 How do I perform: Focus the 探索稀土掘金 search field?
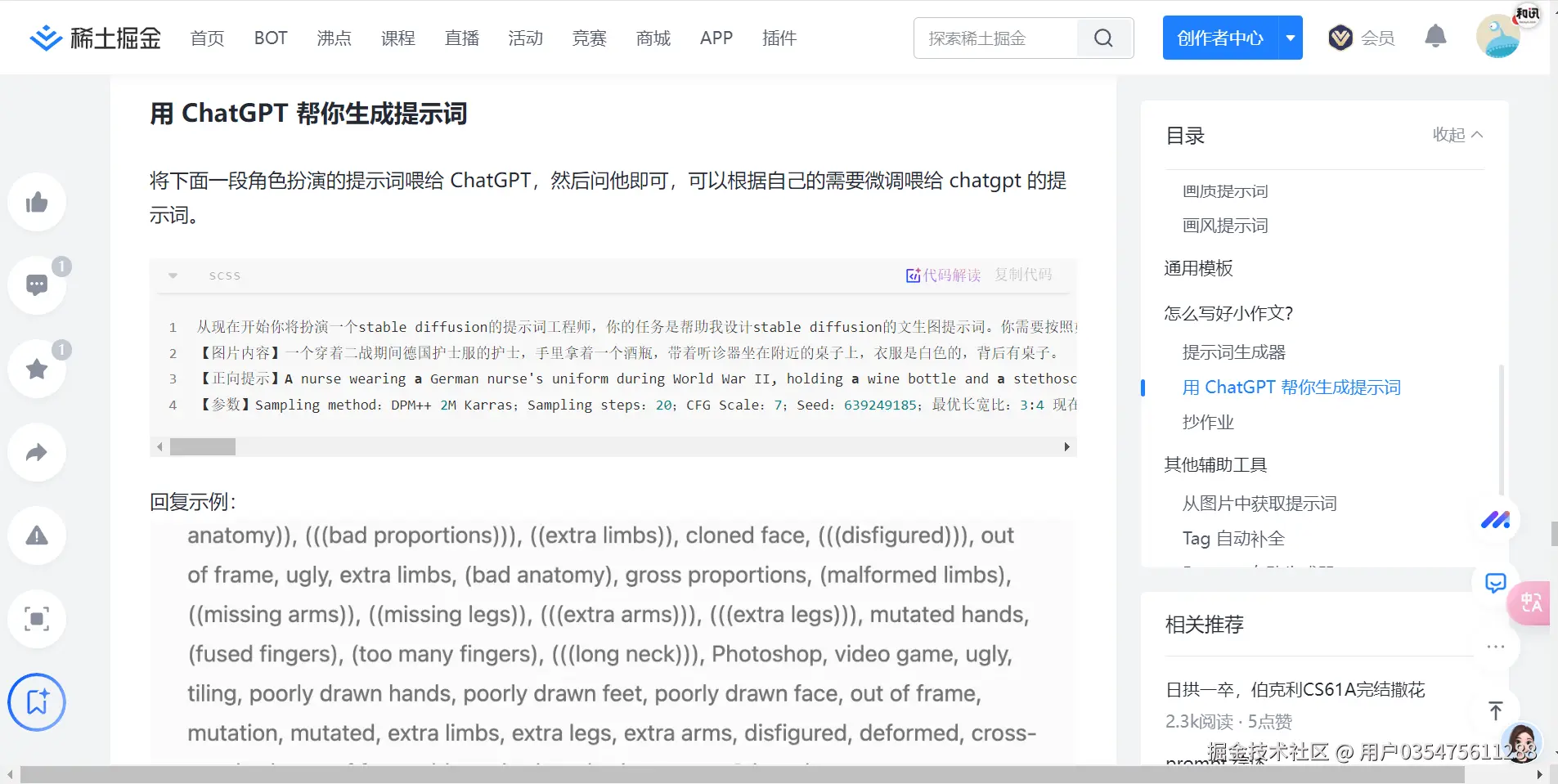[996, 38]
